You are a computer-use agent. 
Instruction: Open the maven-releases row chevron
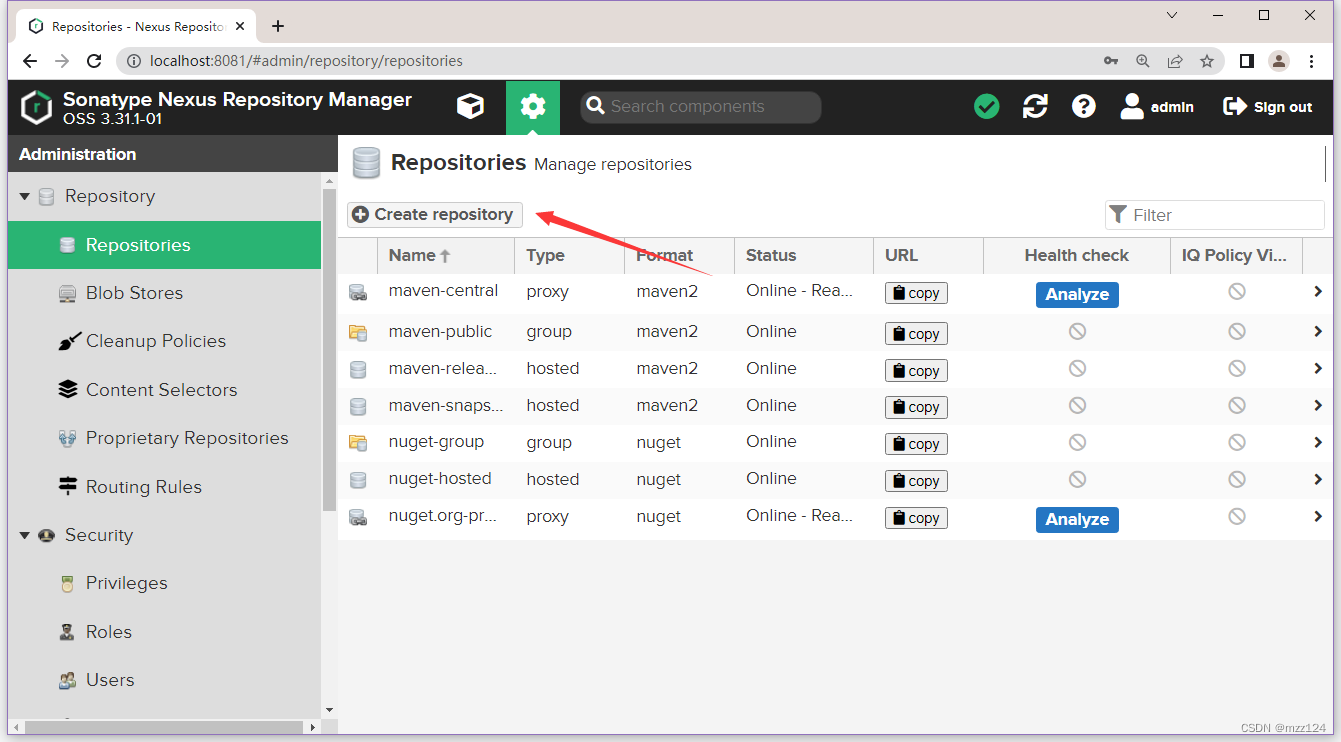pos(1318,368)
